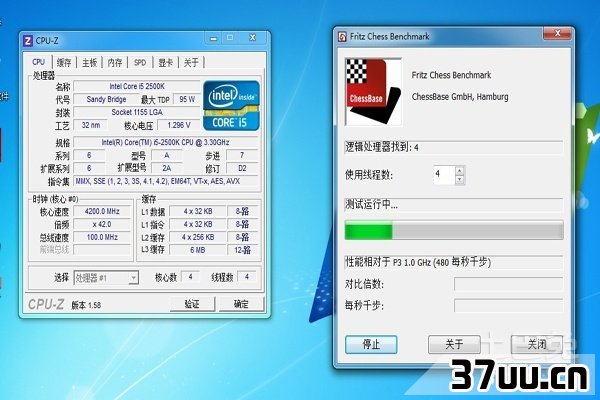
Task: Click the specification i5-2500K CPU @ 3.30GHz
Action: pyautogui.click(x=165, y=142)
